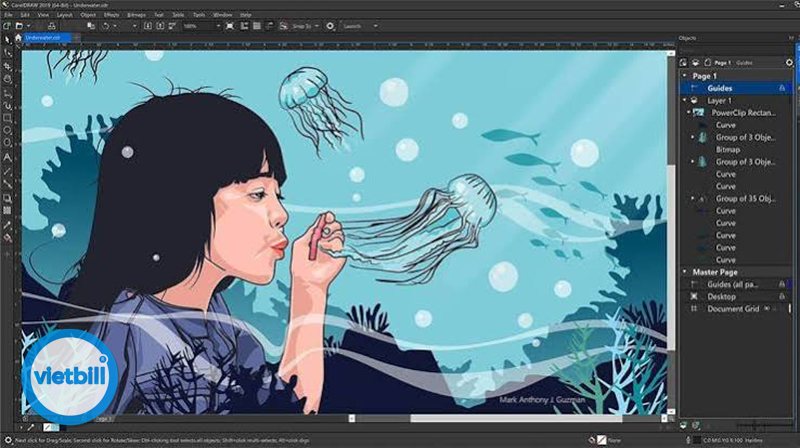Select the Rectangle tool
This screenshot has width=800, height=448.
pyautogui.click(x=7, y=118)
